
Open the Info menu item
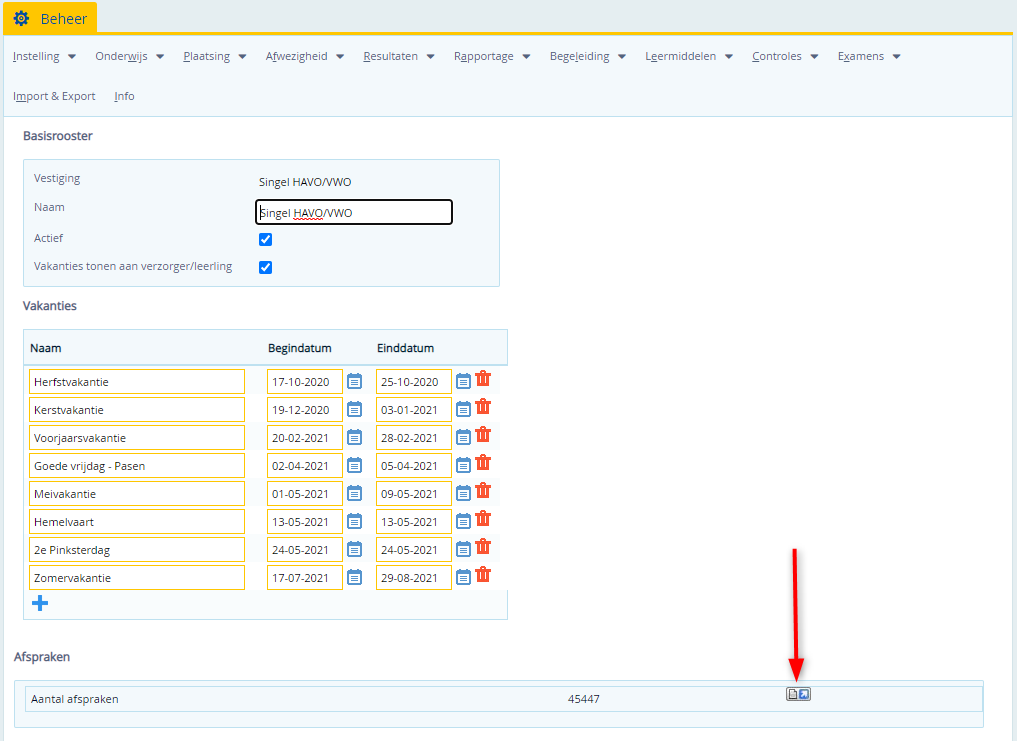(125, 96)
